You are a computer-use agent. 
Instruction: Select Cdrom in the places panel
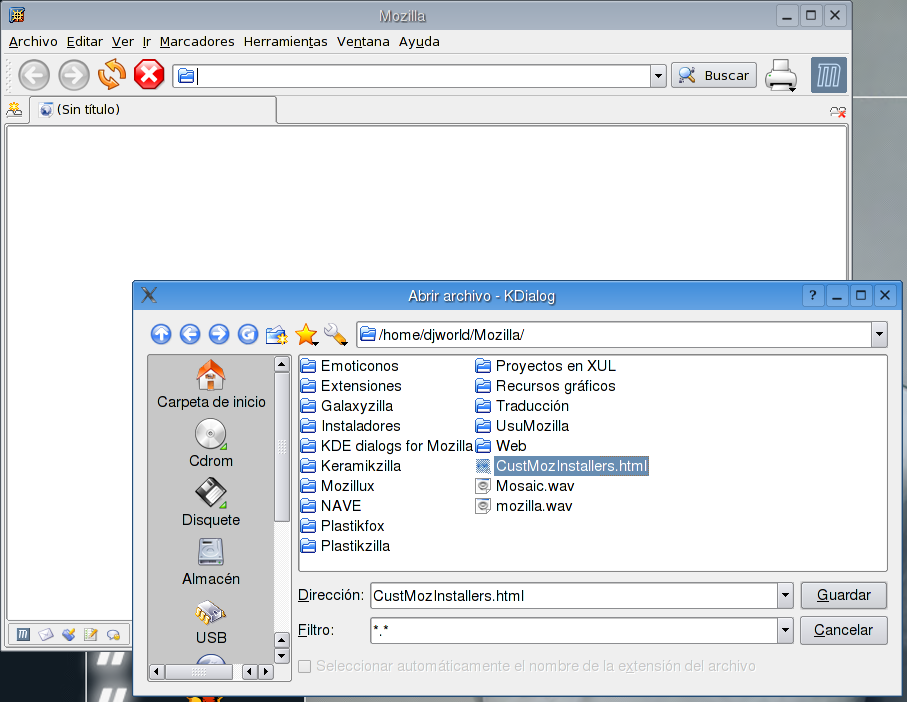[x=211, y=444]
